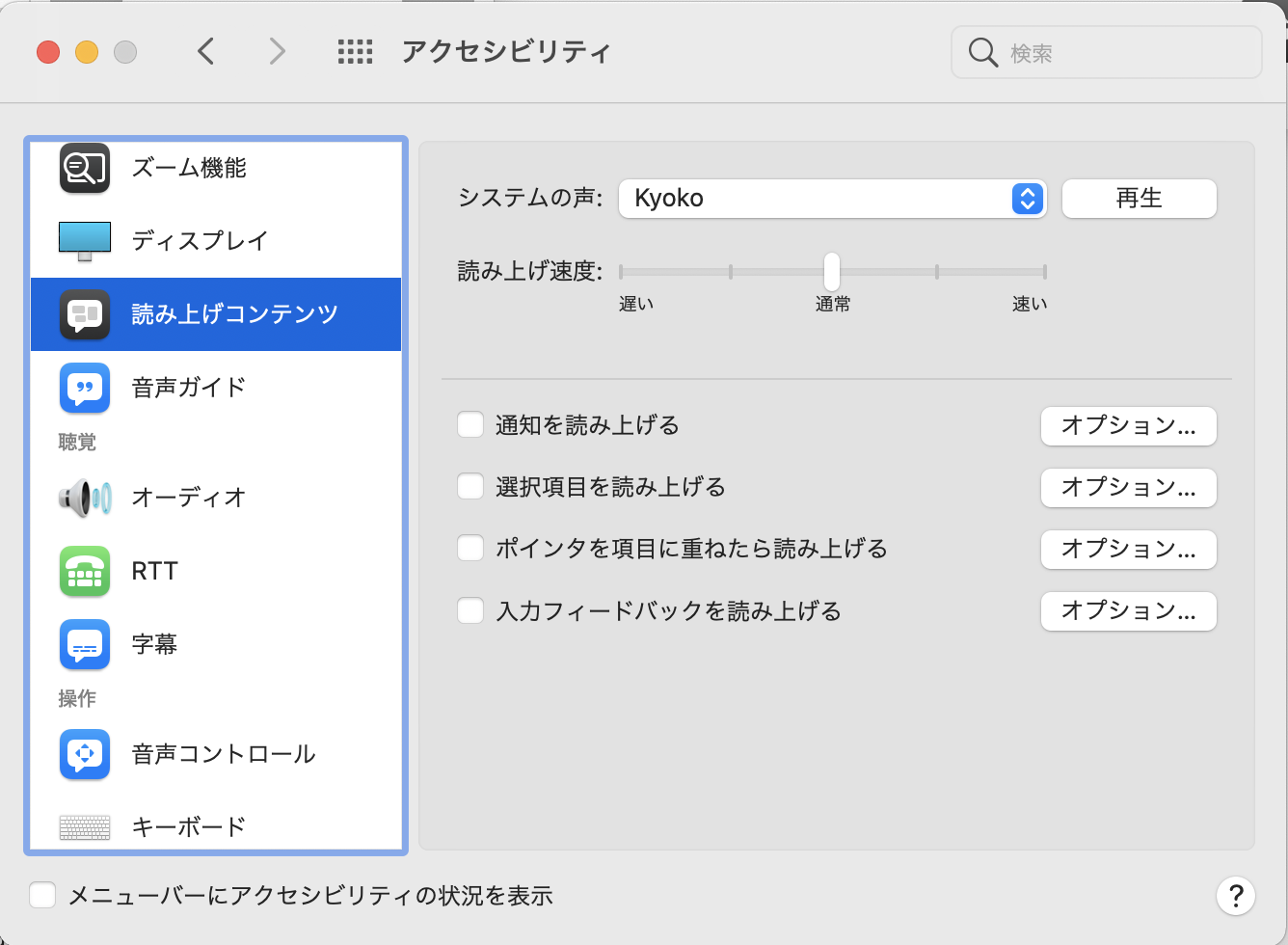1288x945 pixels.
Task: Click the オーディオ speaker icon
Action: pos(85,498)
